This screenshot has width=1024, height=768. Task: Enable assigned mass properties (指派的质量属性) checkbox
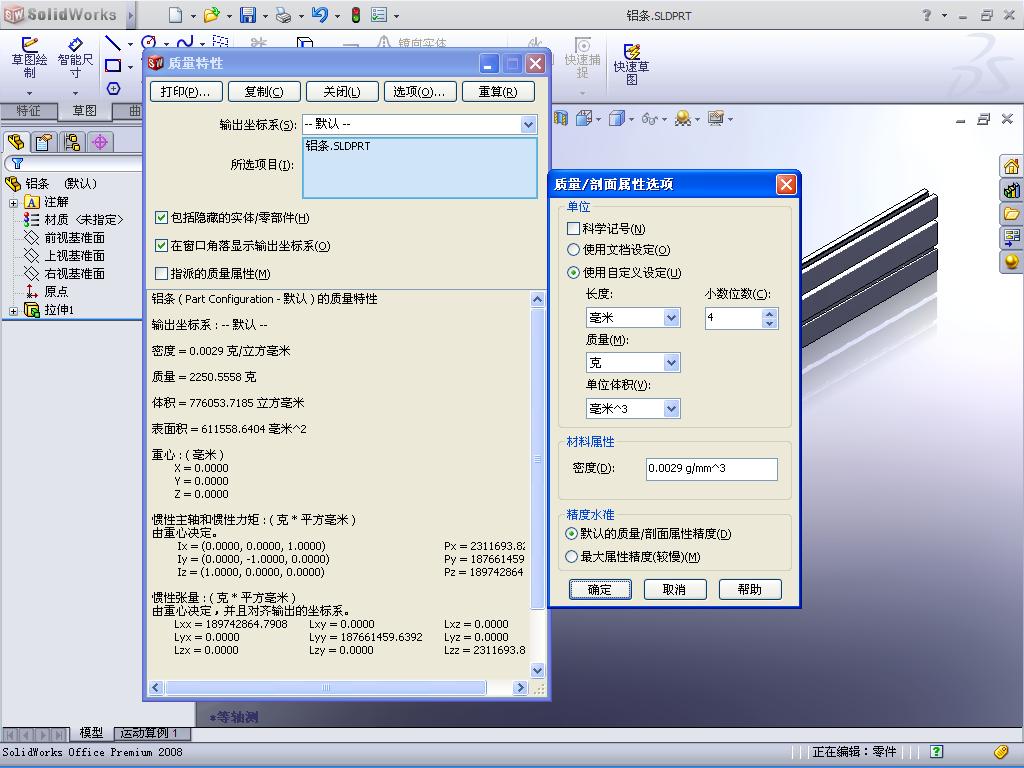point(161,273)
